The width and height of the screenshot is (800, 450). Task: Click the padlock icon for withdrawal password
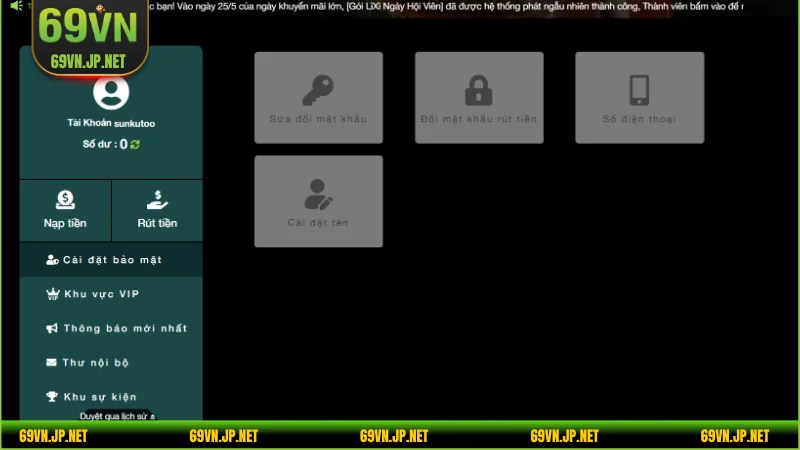coord(479,91)
